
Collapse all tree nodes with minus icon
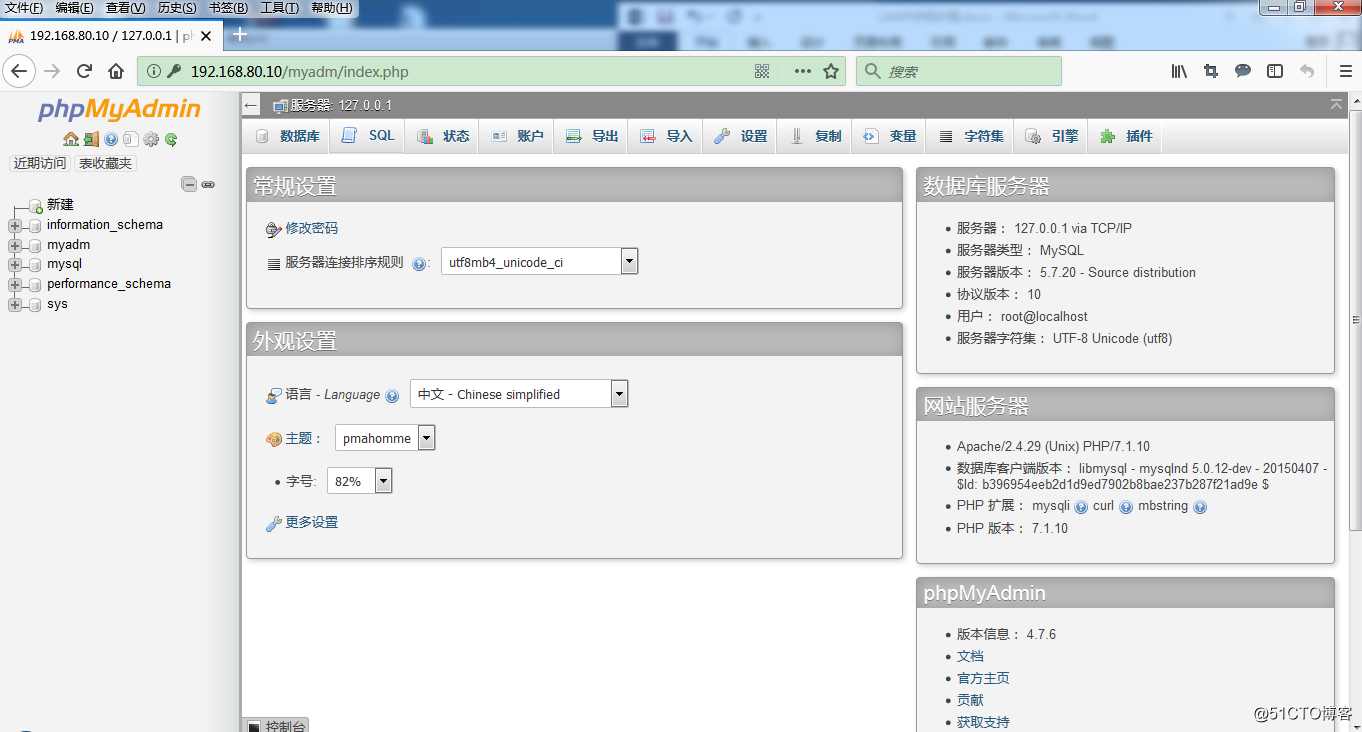point(188,184)
